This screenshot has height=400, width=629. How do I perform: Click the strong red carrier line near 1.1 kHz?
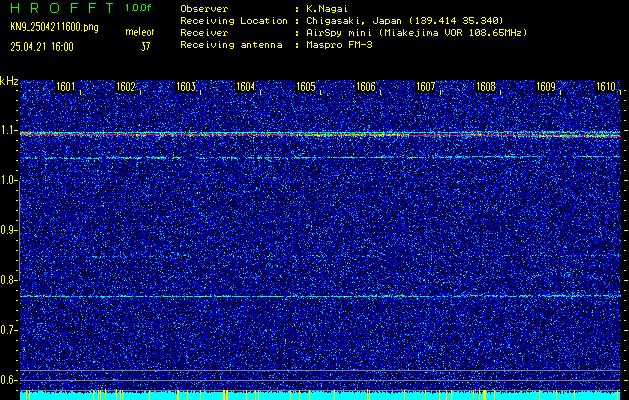[320, 135]
